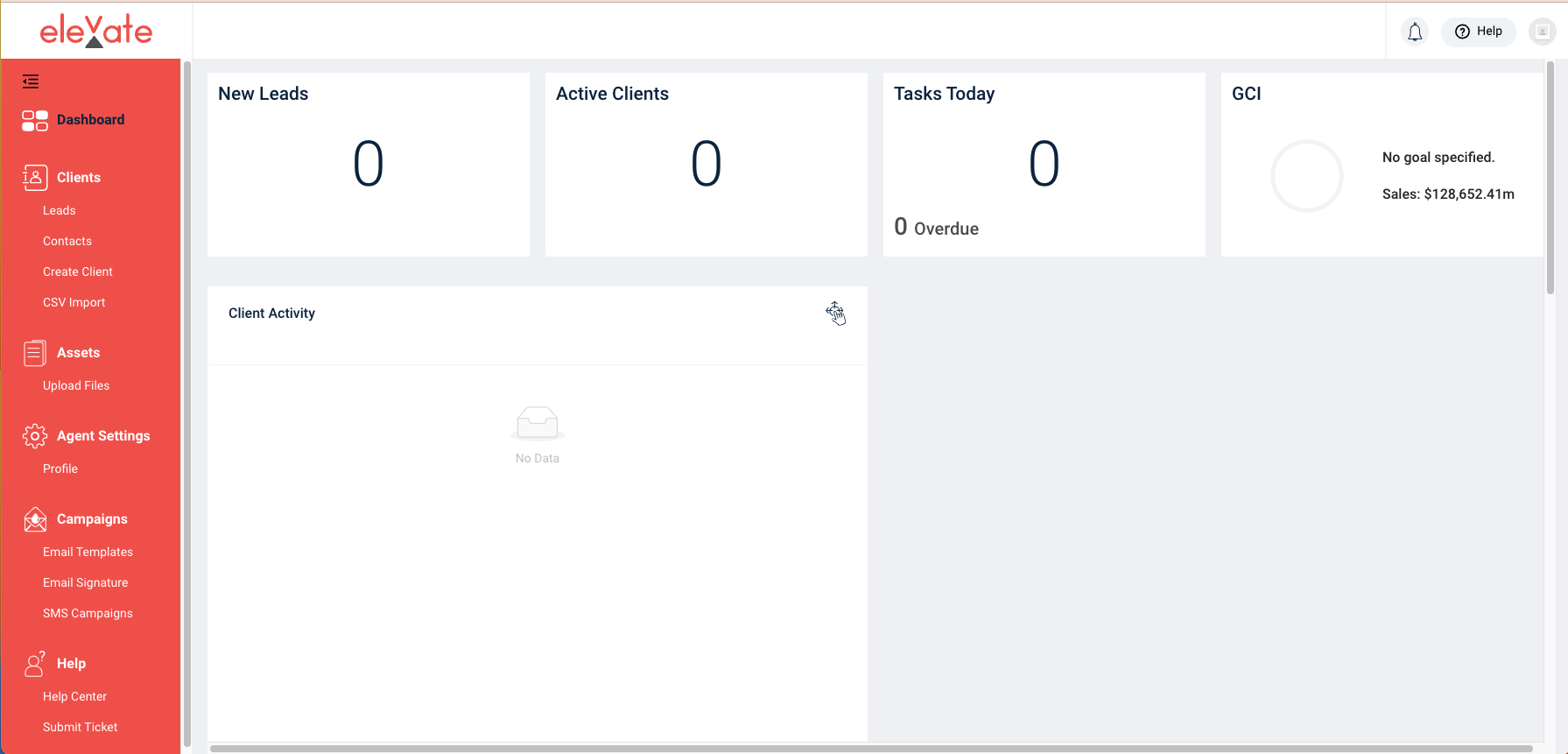This screenshot has width=1568, height=754.
Task: Open Create Client page
Action: coord(78,272)
